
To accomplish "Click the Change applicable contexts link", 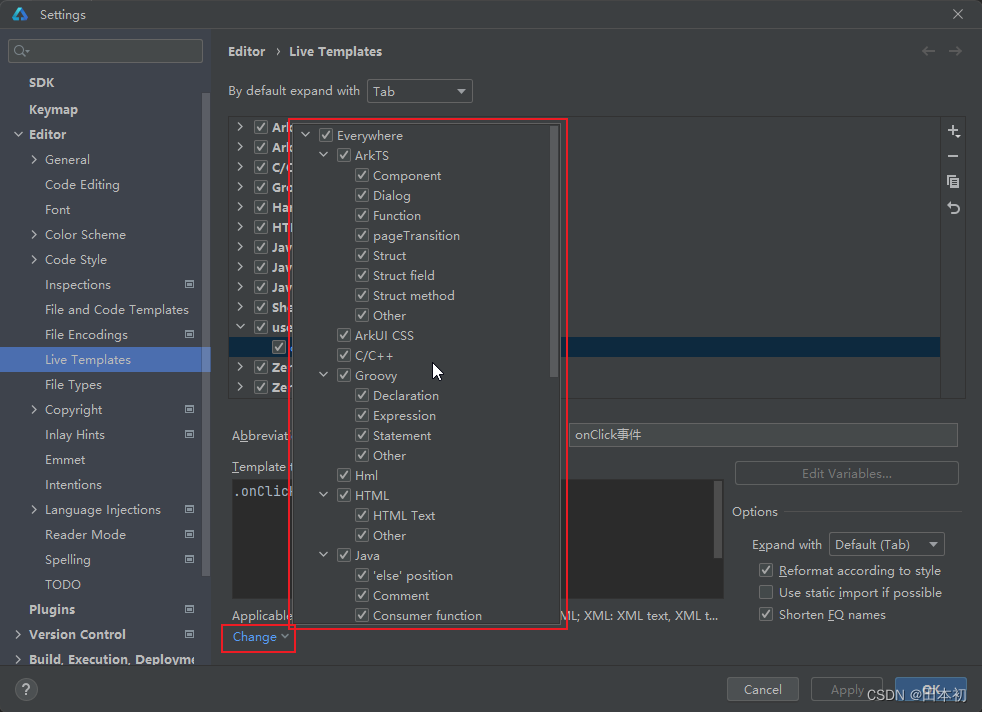I will (x=260, y=637).
